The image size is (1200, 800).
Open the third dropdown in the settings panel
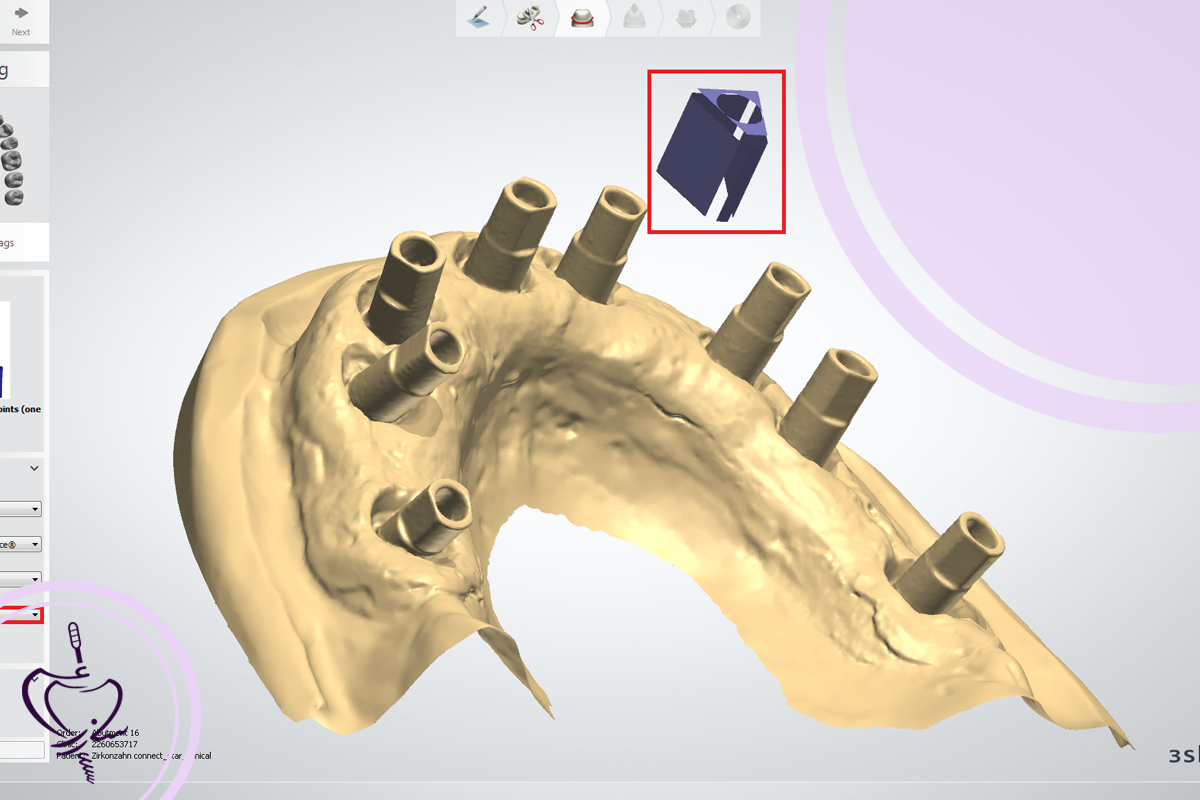click(21, 578)
